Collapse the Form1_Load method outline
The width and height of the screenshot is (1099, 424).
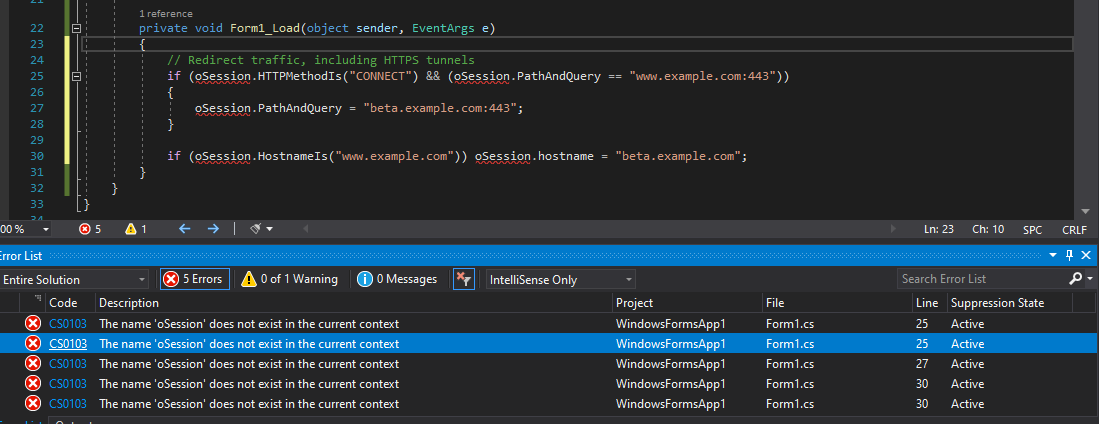76,28
